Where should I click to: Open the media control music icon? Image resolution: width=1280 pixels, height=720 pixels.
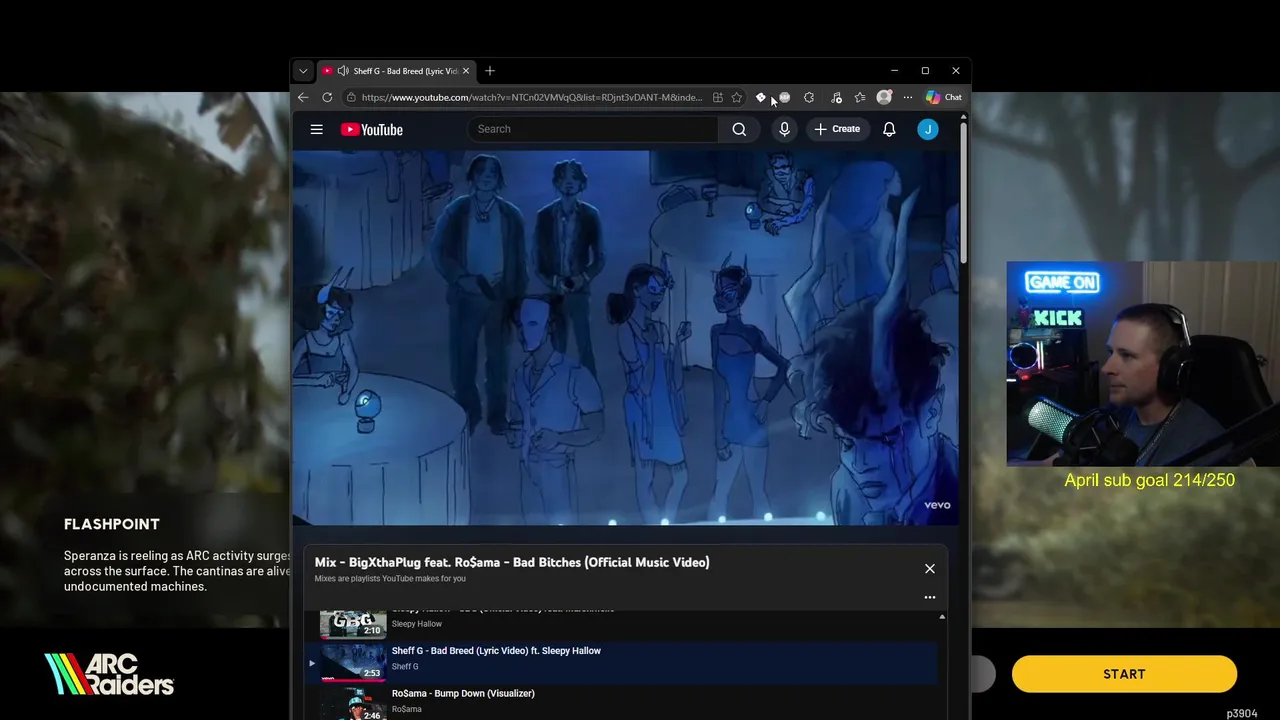tap(836, 97)
